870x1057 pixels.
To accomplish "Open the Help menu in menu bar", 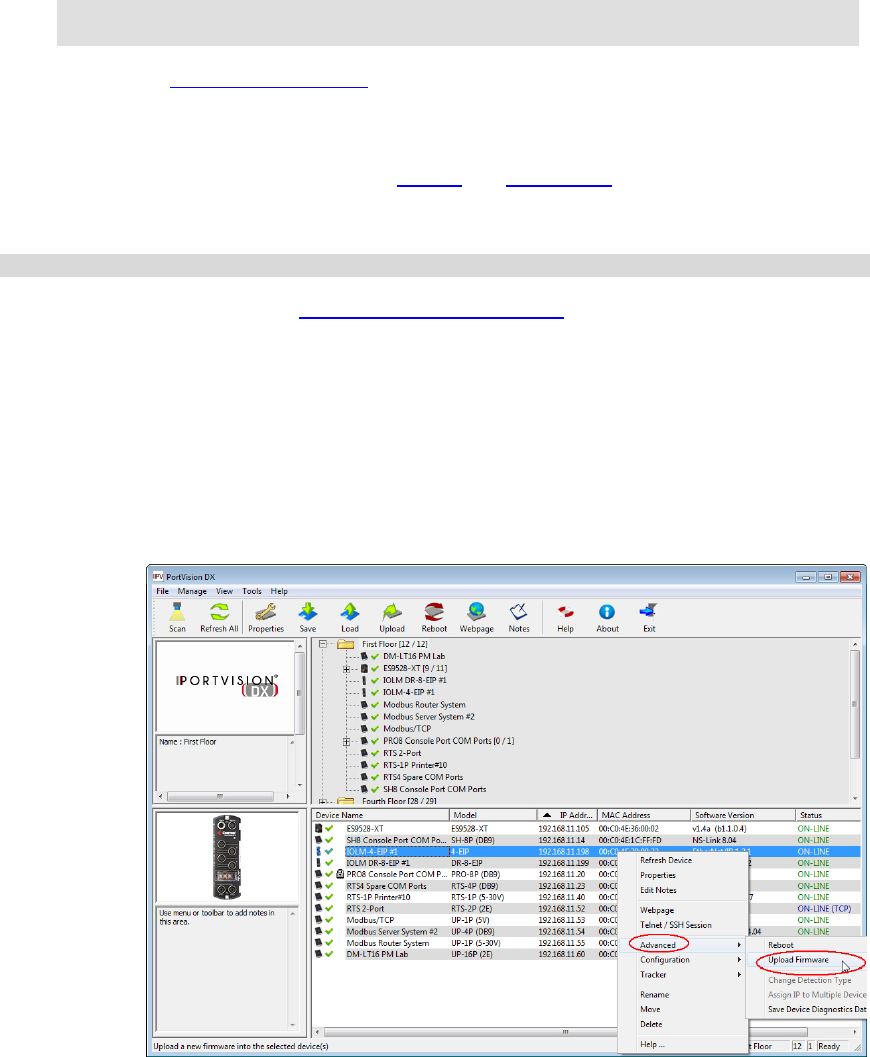I will coord(279,592).
